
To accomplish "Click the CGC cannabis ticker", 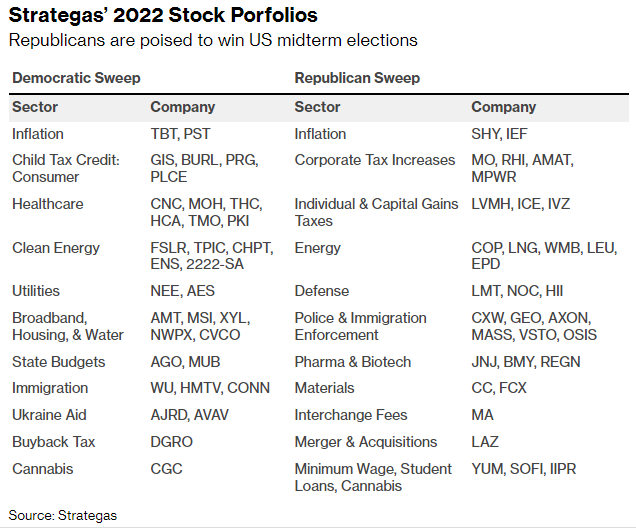I will [x=166, y=468].
